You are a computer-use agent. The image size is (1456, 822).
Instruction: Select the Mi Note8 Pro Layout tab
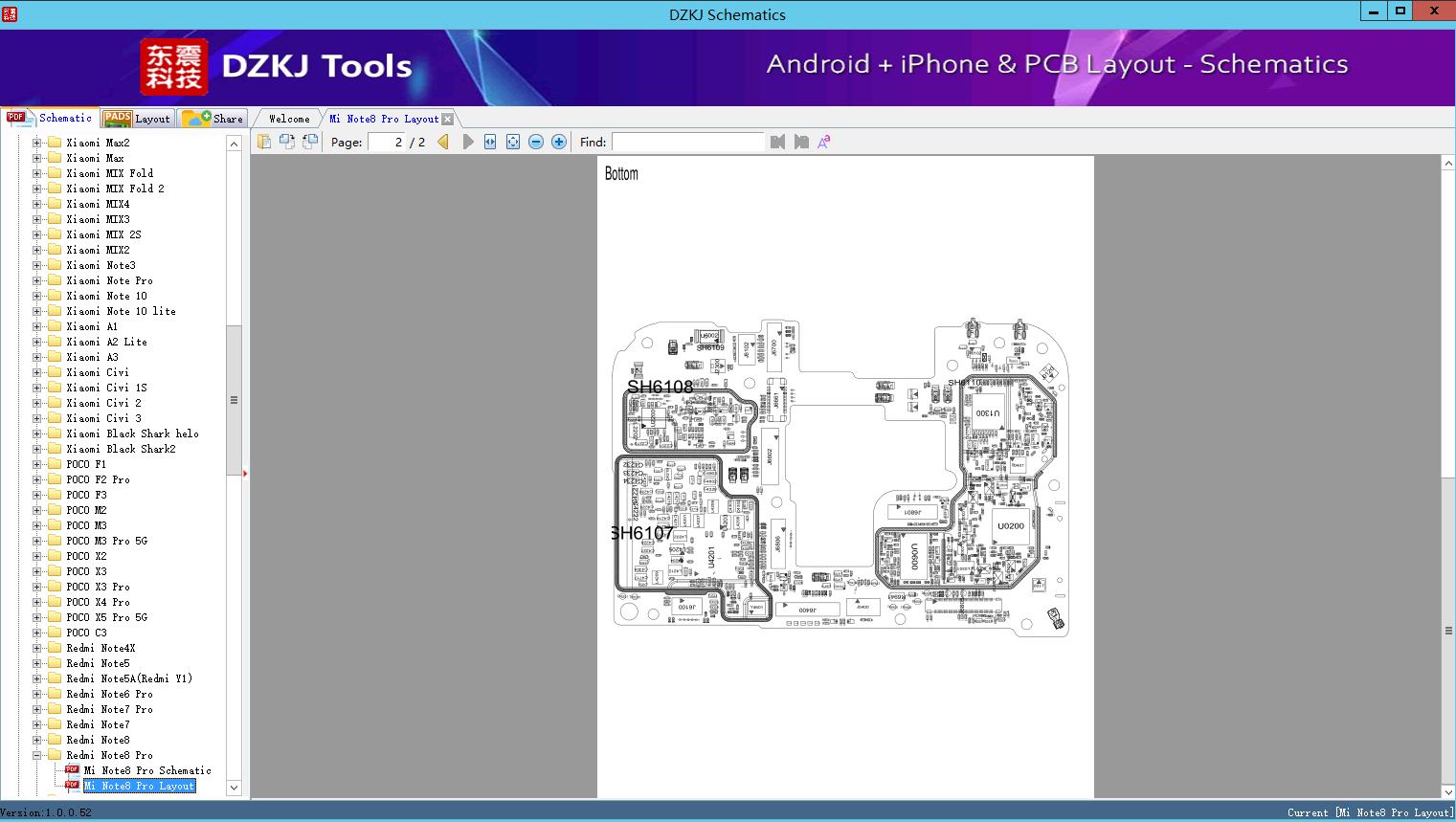point(384,119)
